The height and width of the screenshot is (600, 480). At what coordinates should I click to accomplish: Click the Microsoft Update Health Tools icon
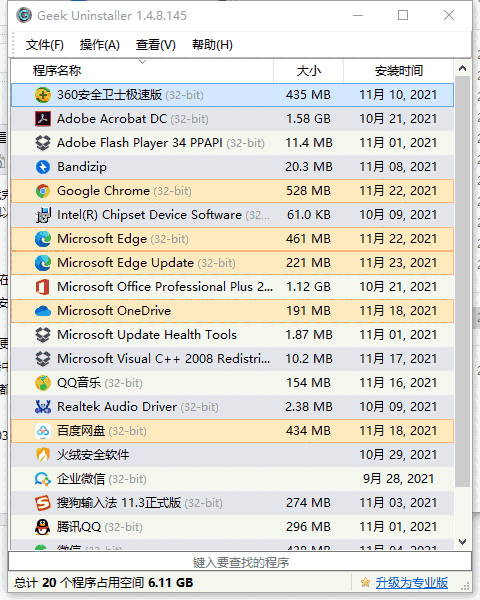pyautogui.click(x=43, y=335)
